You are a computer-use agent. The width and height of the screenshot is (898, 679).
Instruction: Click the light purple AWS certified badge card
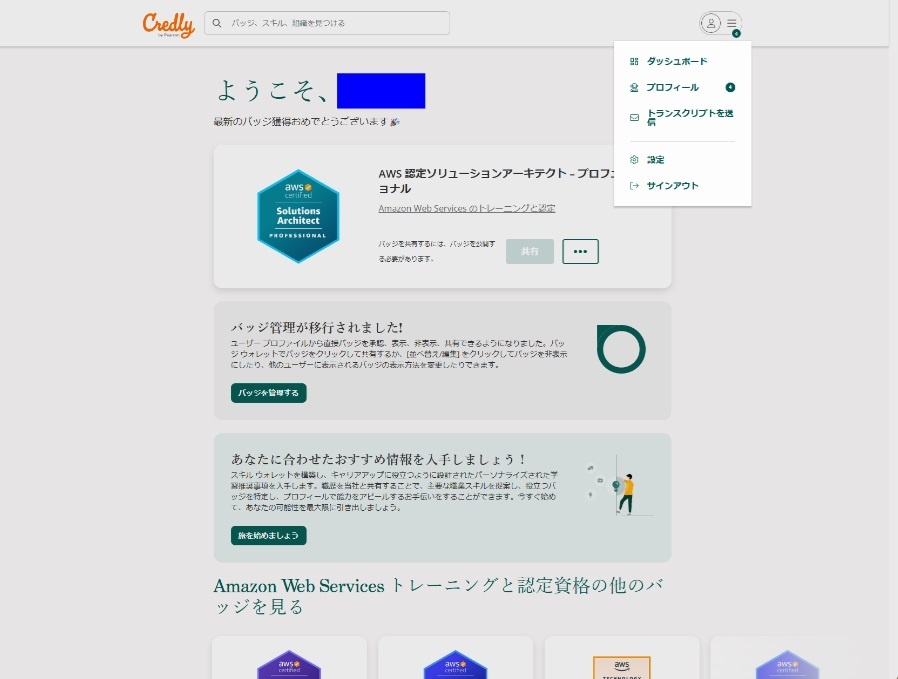point(787,657)
